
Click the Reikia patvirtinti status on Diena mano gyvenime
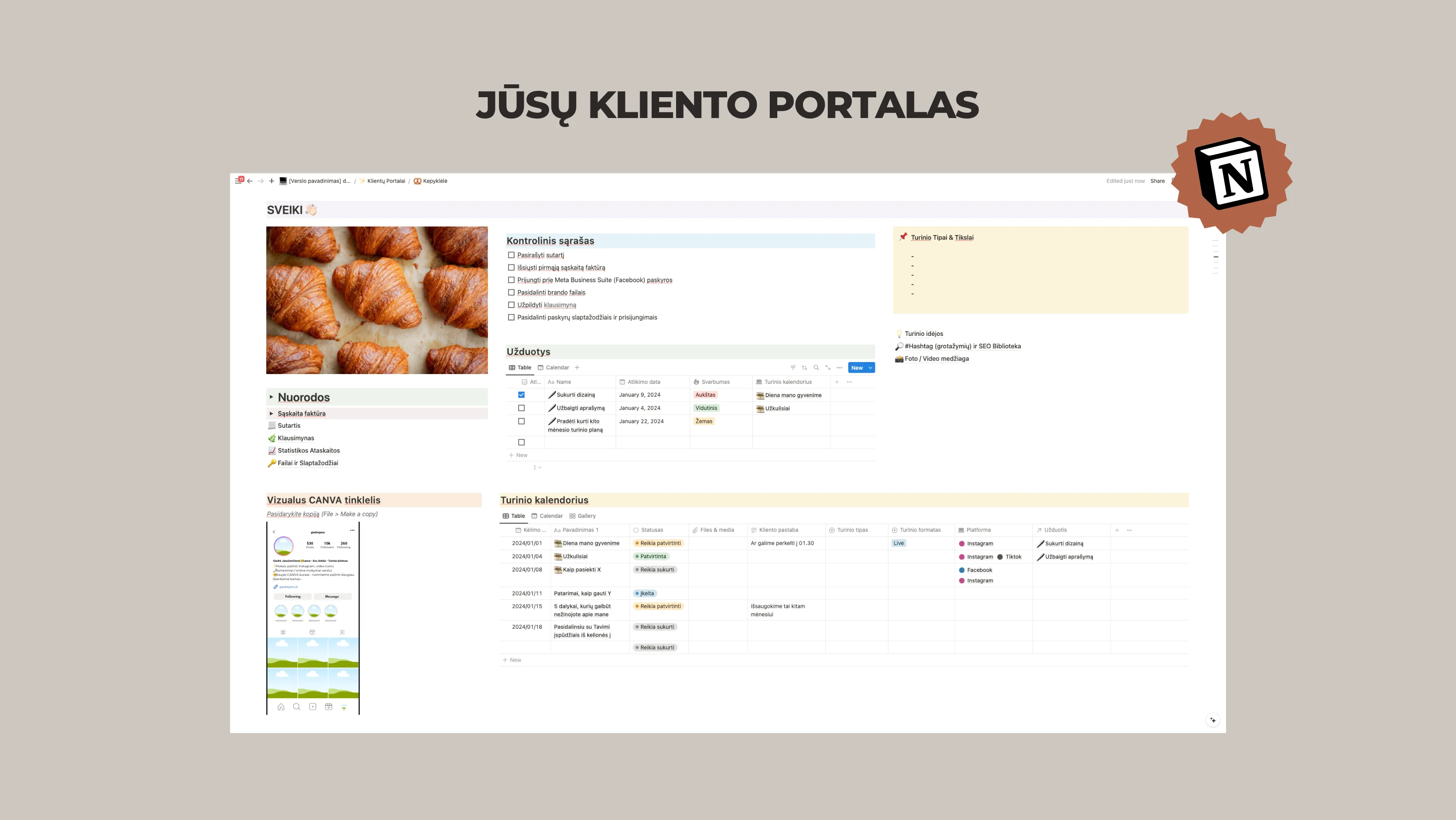pyautogui.click(x=658, y=544)
